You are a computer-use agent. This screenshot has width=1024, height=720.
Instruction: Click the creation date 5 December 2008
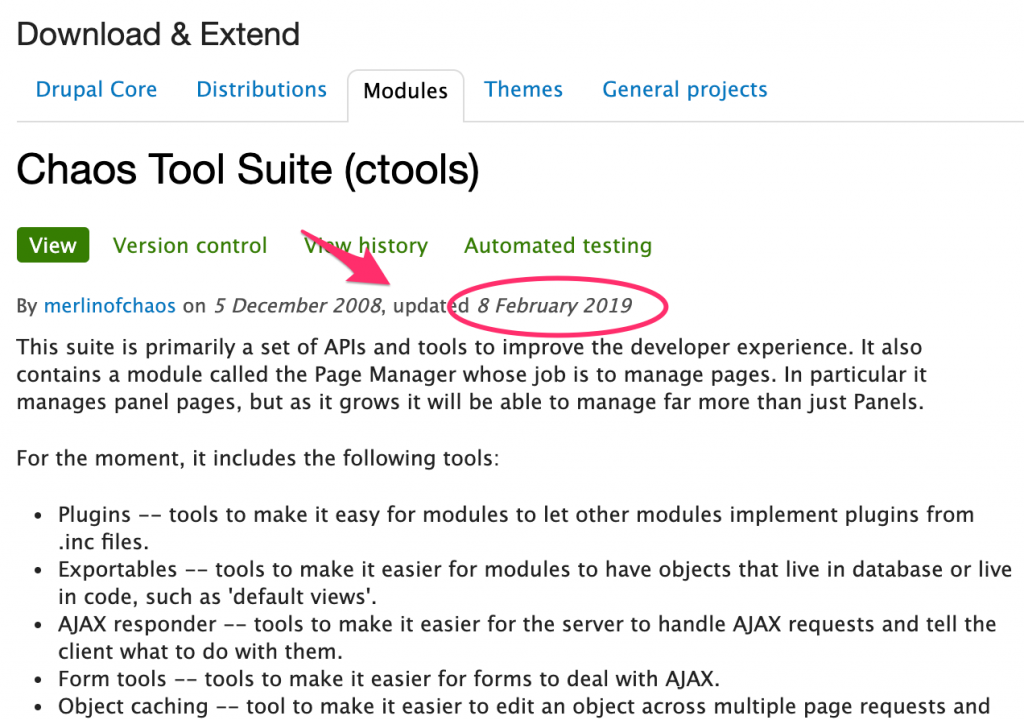298,306
